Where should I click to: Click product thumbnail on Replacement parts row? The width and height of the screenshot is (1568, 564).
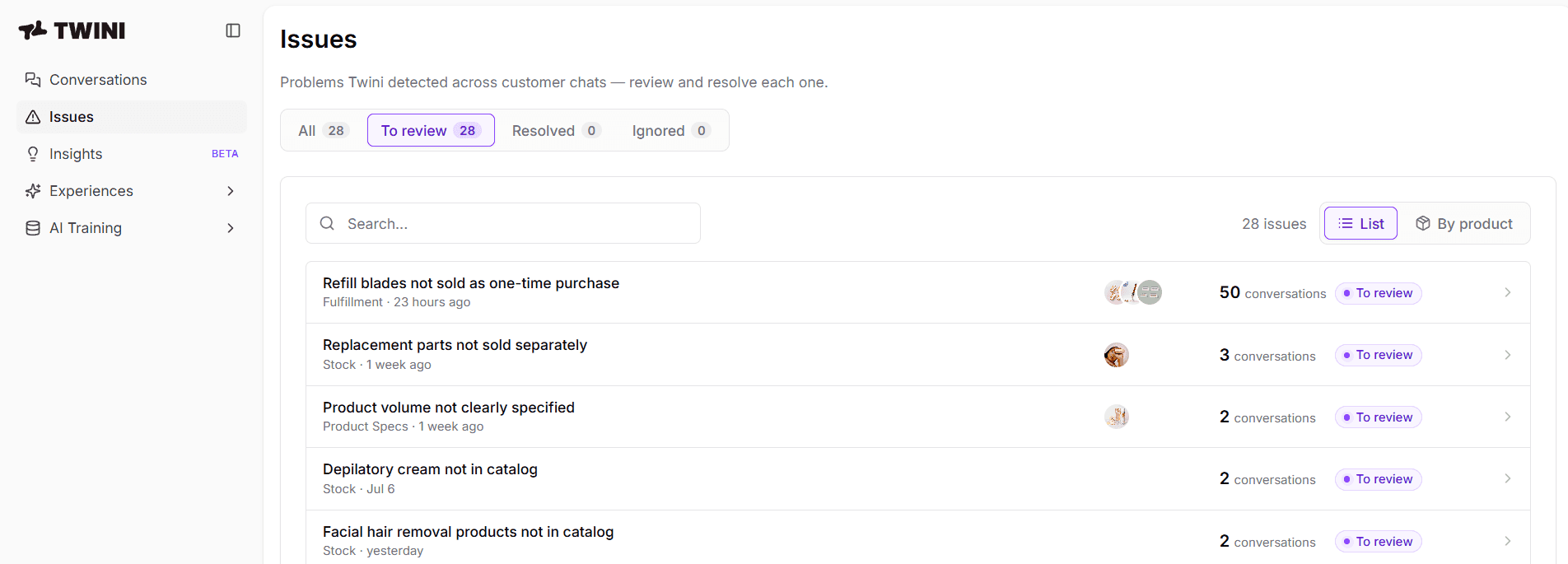coord(1117,355)
